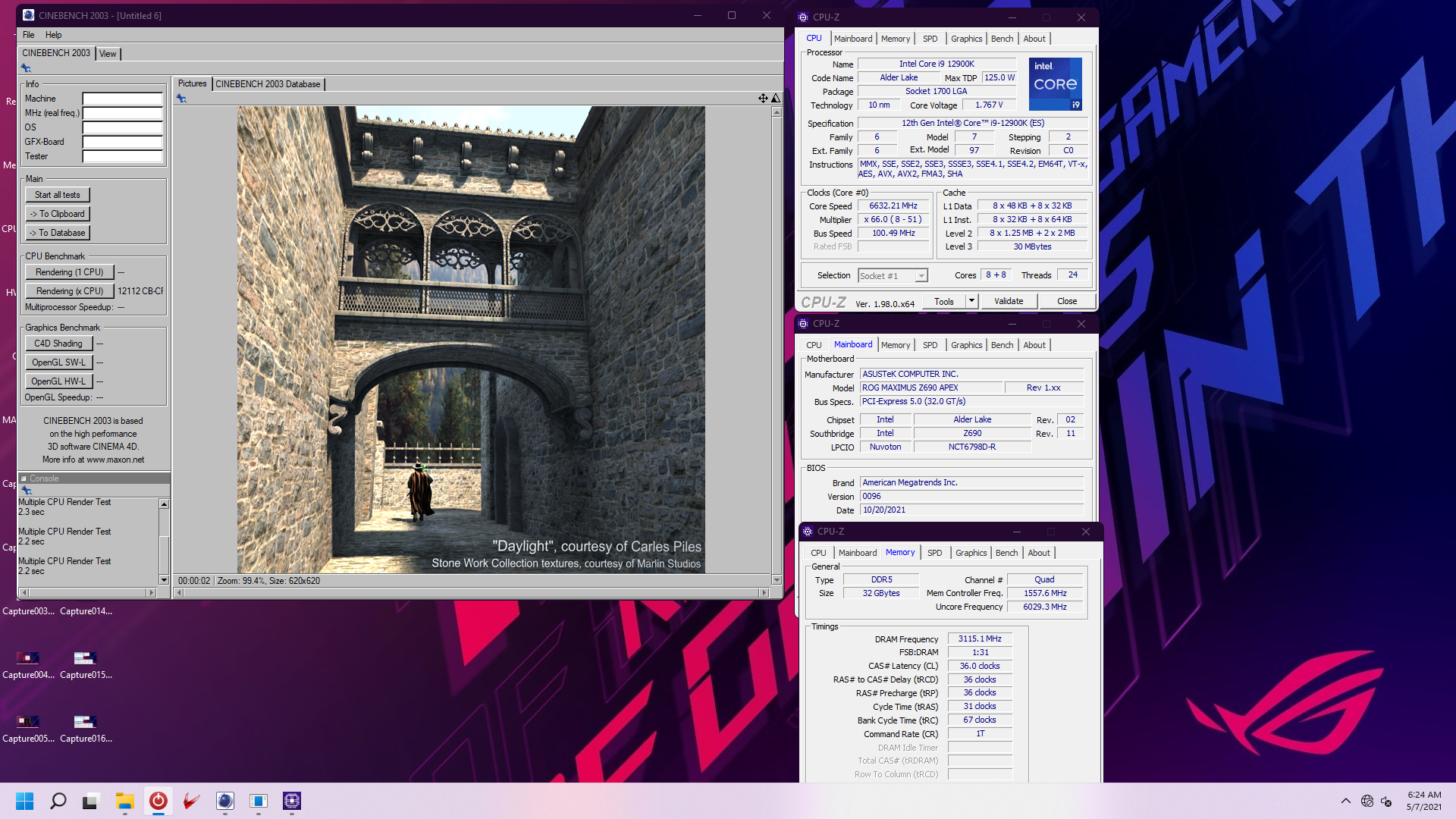1456x819 pixels.
Task: Select the Capture005 desktop icon
Action: (28, 727)
